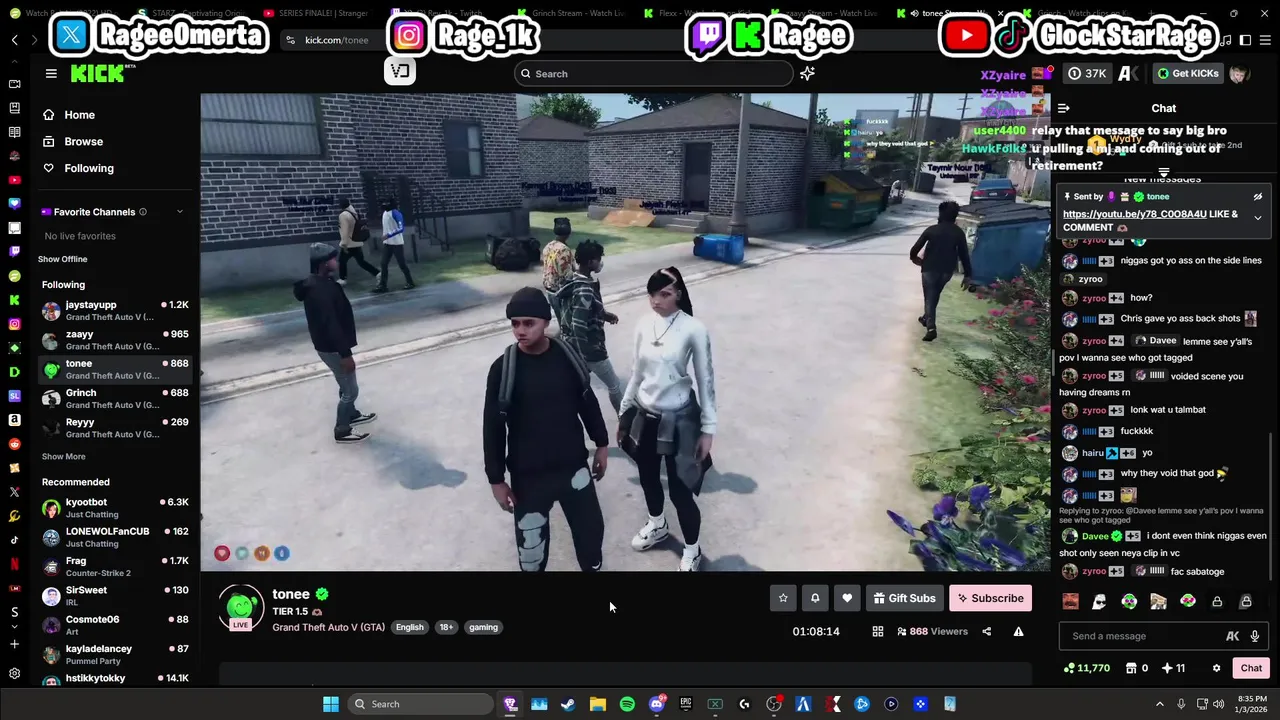
Task: Open kayladelancey Pummel Party channel
Action: 115,655
